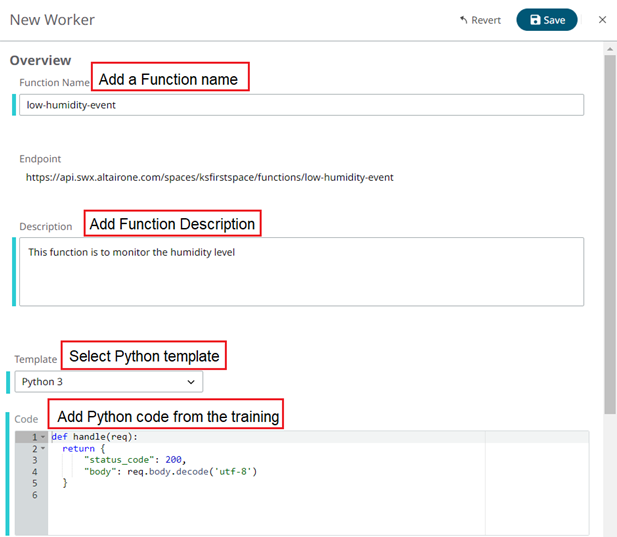The image size is (617, 537).
Task: Close the New Worker panel
Action: (x=602, y=20)
